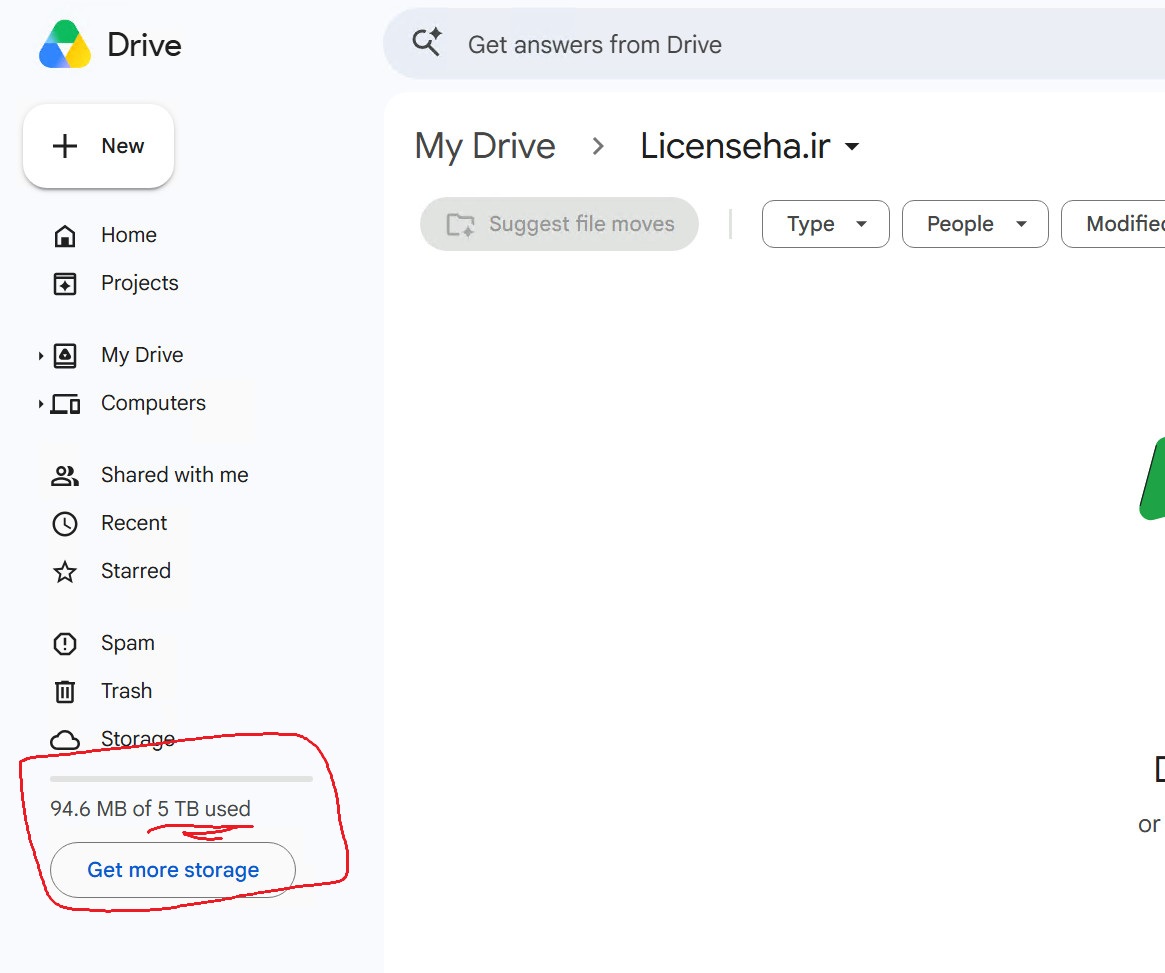Click the Suggest file moves folder icon
Screen dimensions: 1165x973
click(x=461, y=224)
